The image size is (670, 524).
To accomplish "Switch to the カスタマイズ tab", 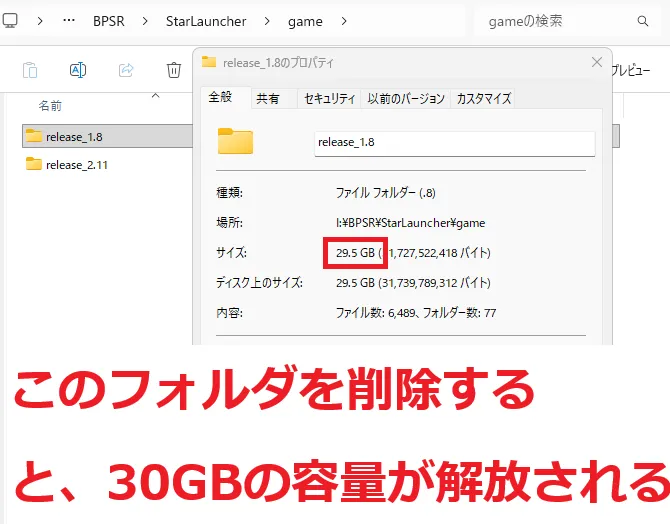I will pos(484,99).
